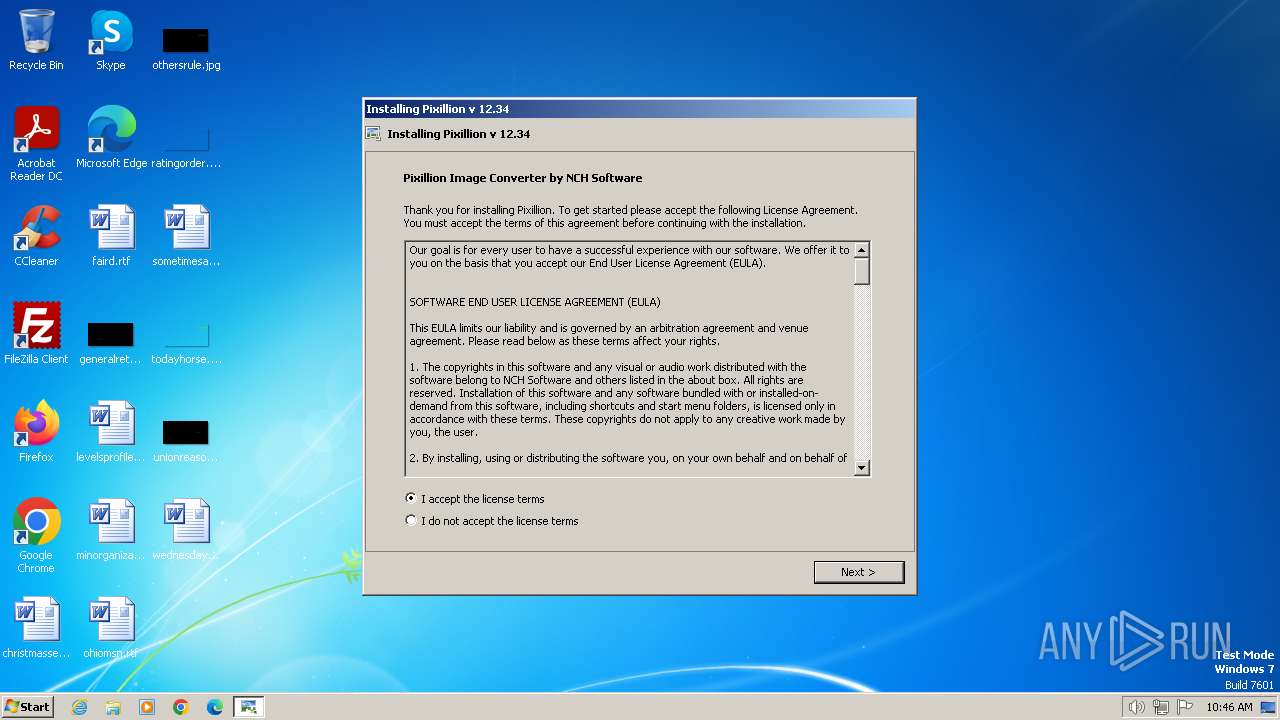The height and width of the screenshot is (720, 1280).
Task: Select todayhorse file on desktop
Action: pos(186,341)
